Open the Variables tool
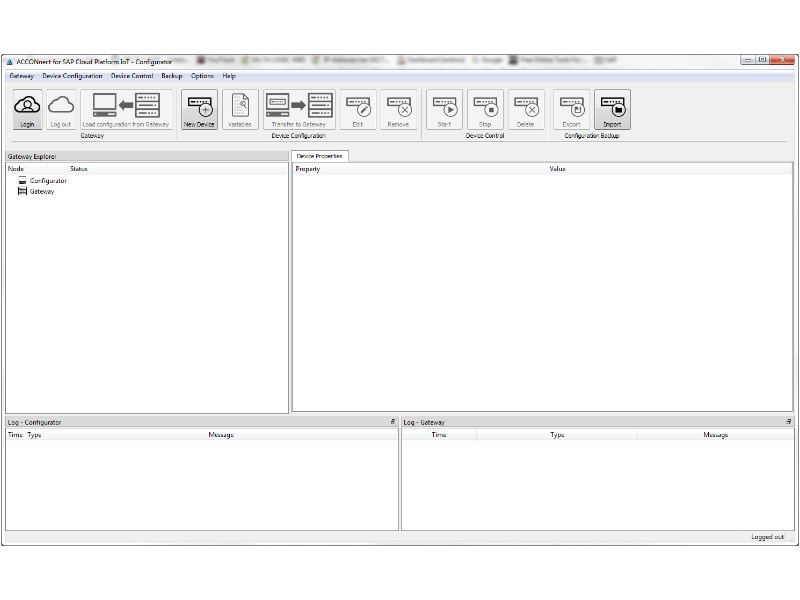 click(x=240, y=108)
